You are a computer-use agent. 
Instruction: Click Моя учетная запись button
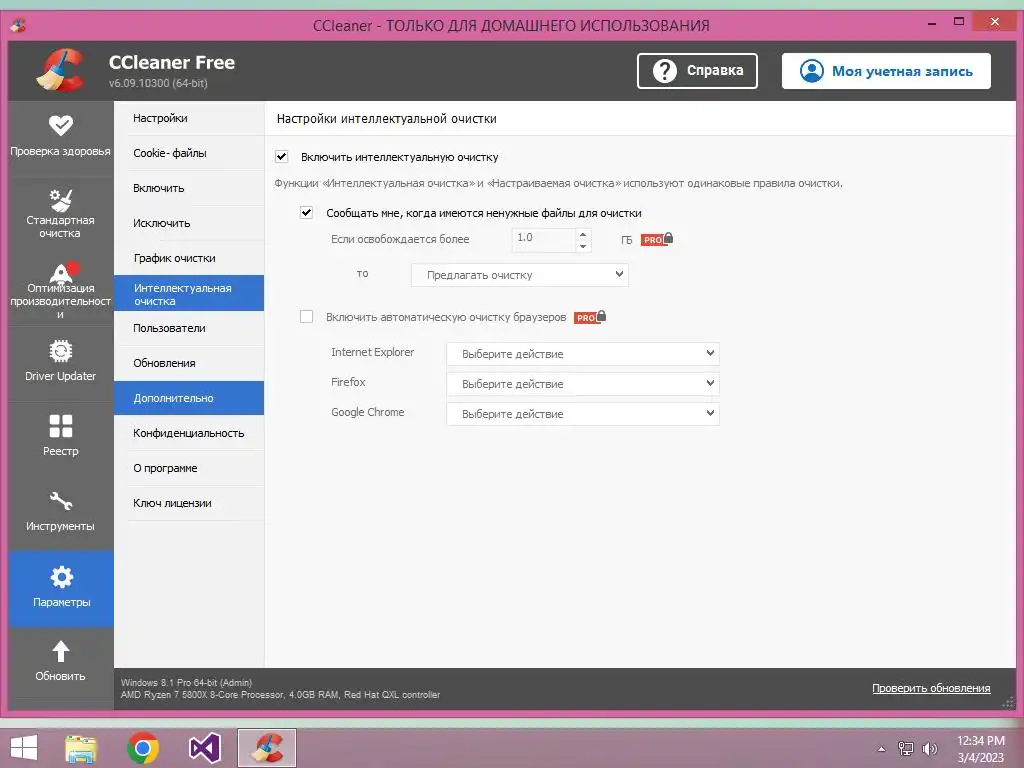click(x=886, y=71)
